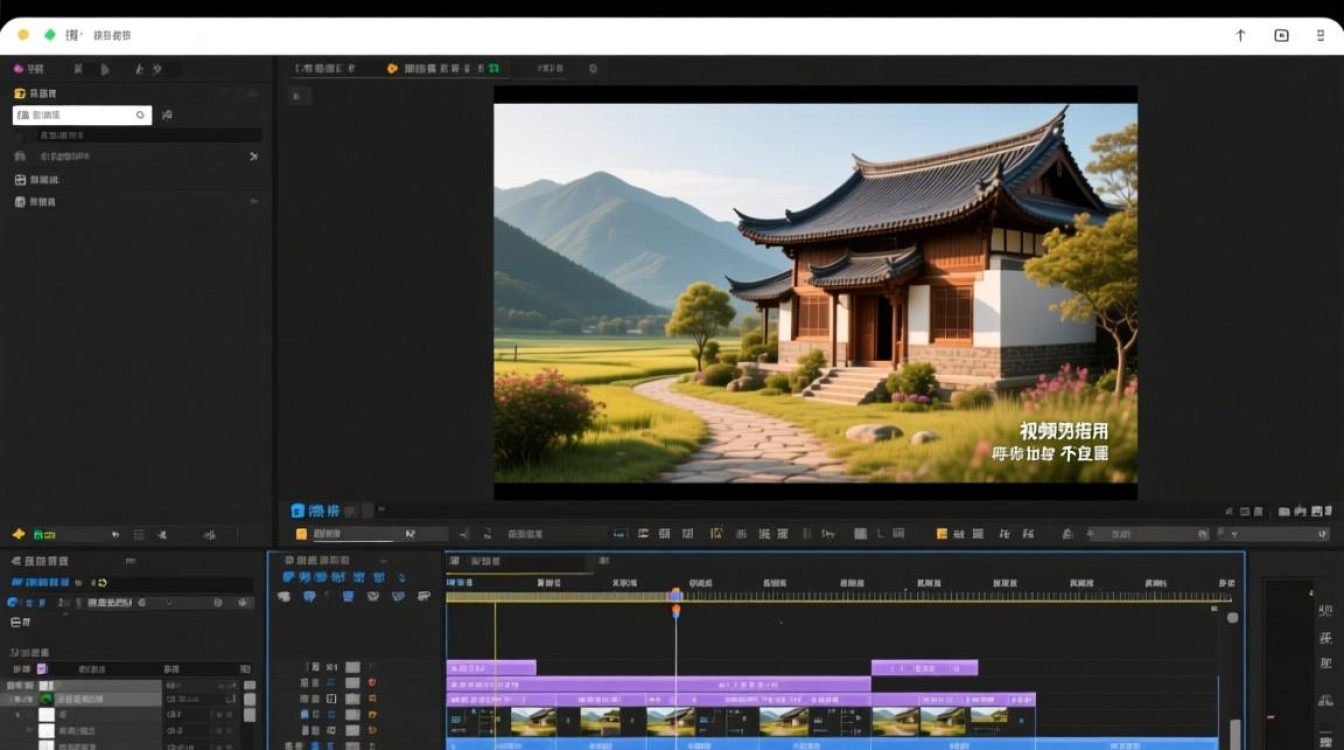Click the upload arrow icon in title bar
The image size is (1344, 750).
coord(1240,35)
